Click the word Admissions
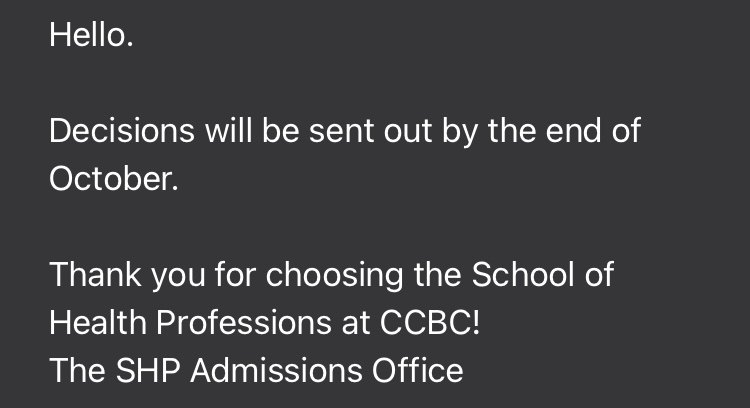This screenshot has width=750, height=408. [x=276, y=370]
